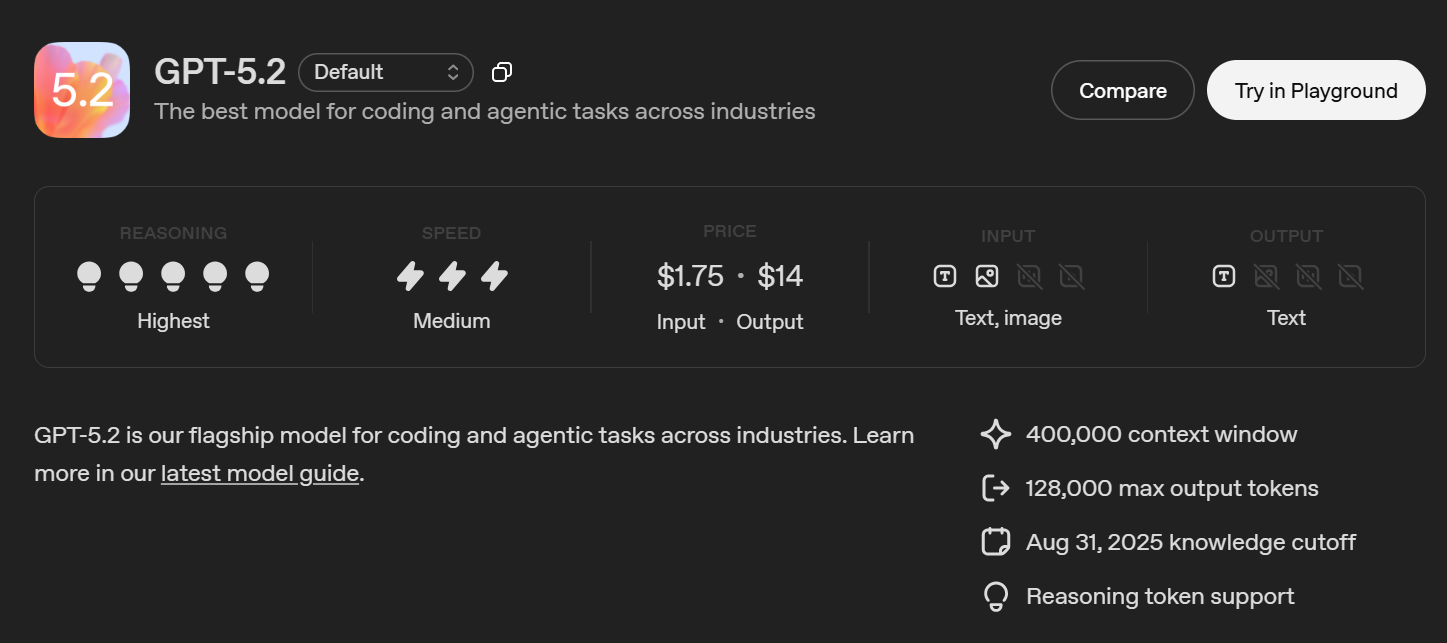Click the max output tokens arrow icon
1447x643 pixels.
pos(996,488)
